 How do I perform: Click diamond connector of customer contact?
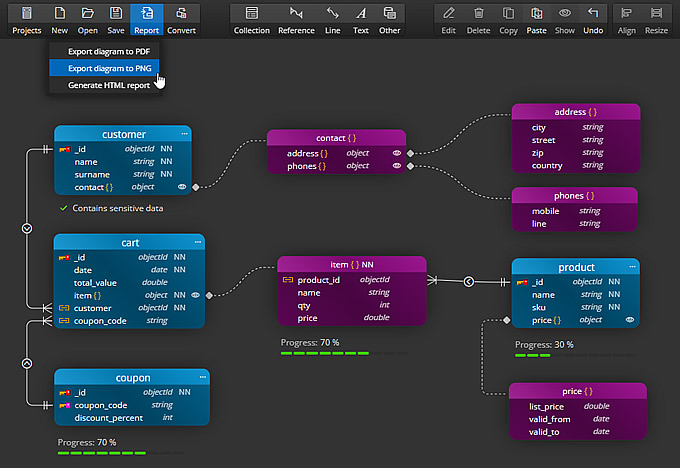(x=196, y=187)
